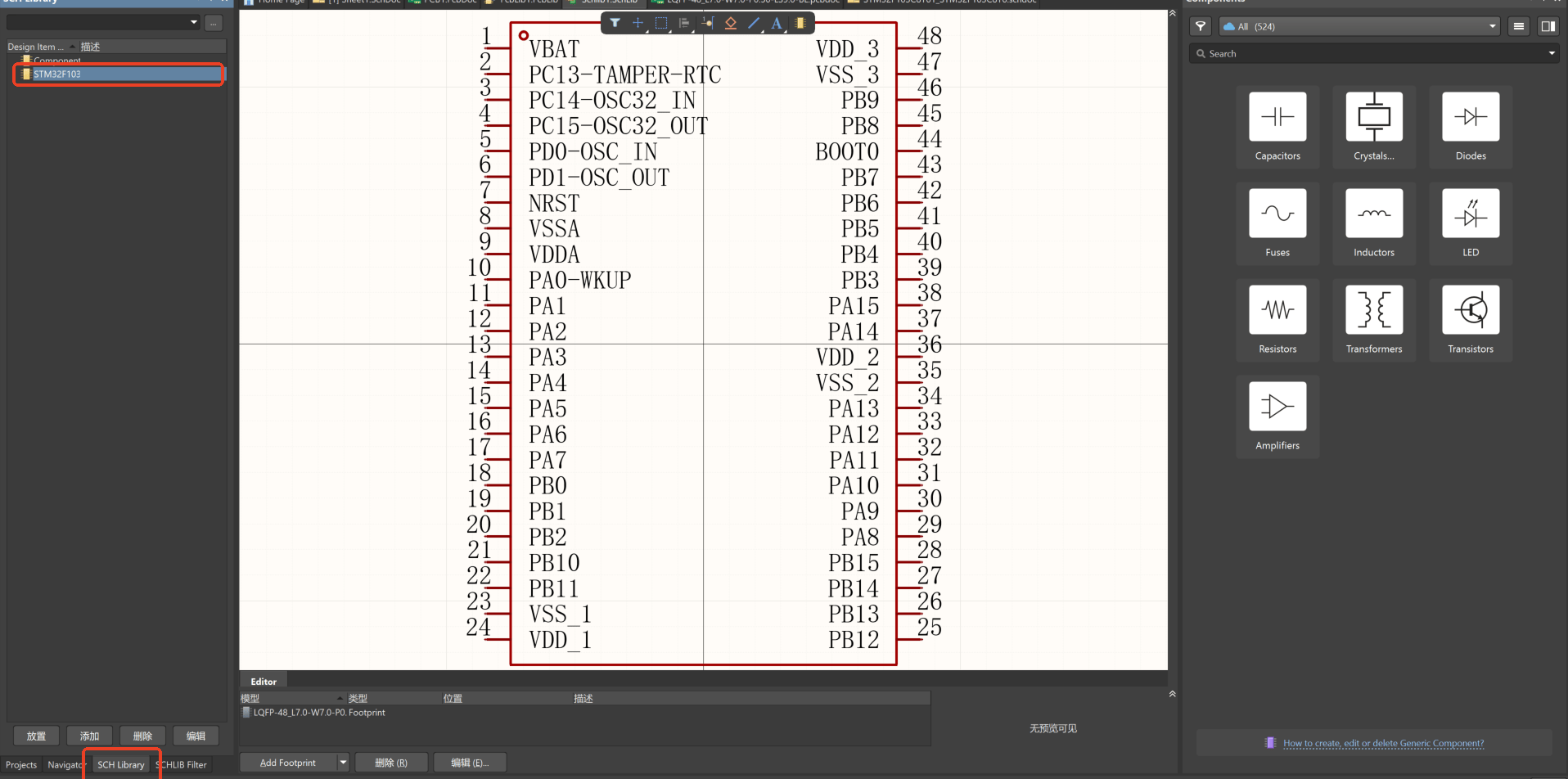Select the place text tool

776,23
